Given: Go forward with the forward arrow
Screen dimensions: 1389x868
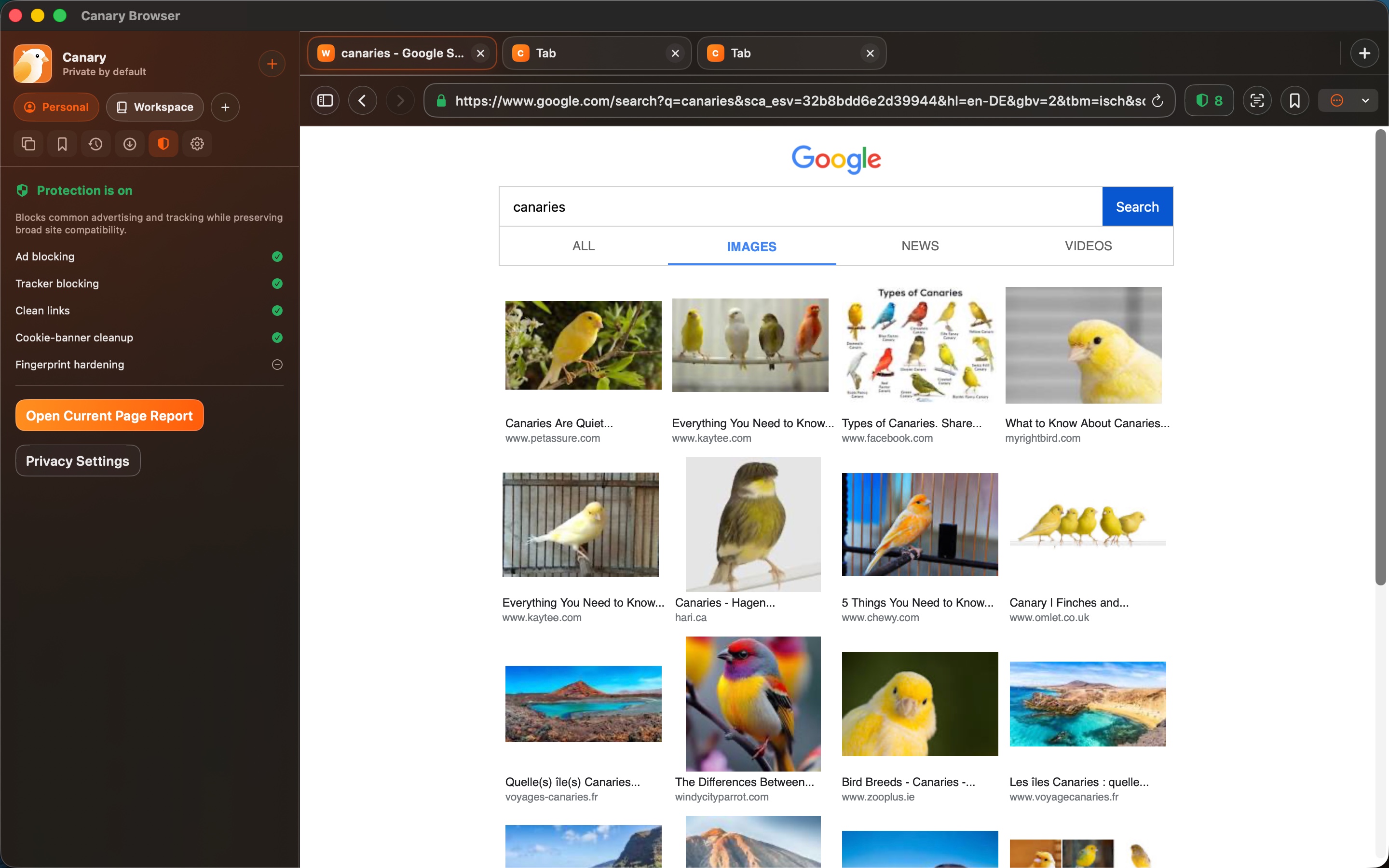Looking at the screenshot, I should click(x=400, y=100).
